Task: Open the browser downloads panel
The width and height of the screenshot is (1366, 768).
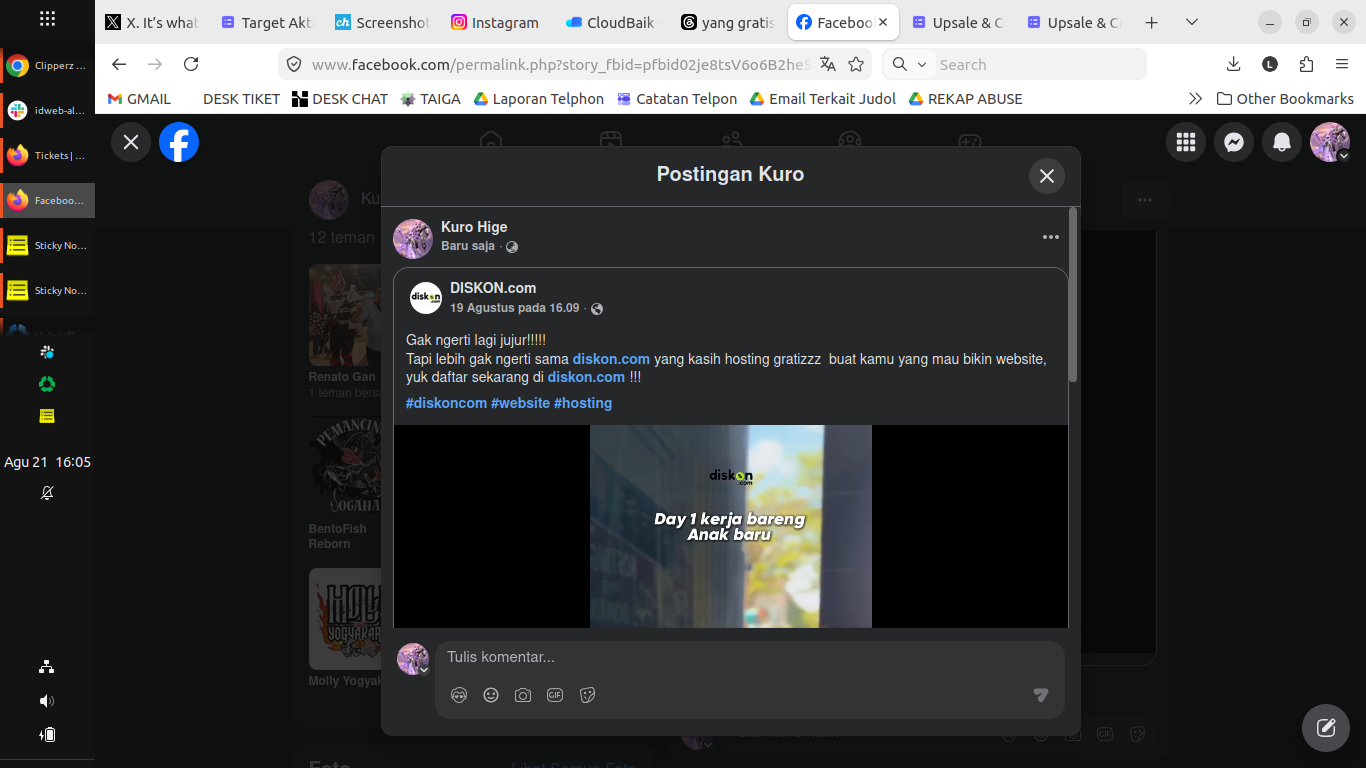Action: pos(1234,64)
